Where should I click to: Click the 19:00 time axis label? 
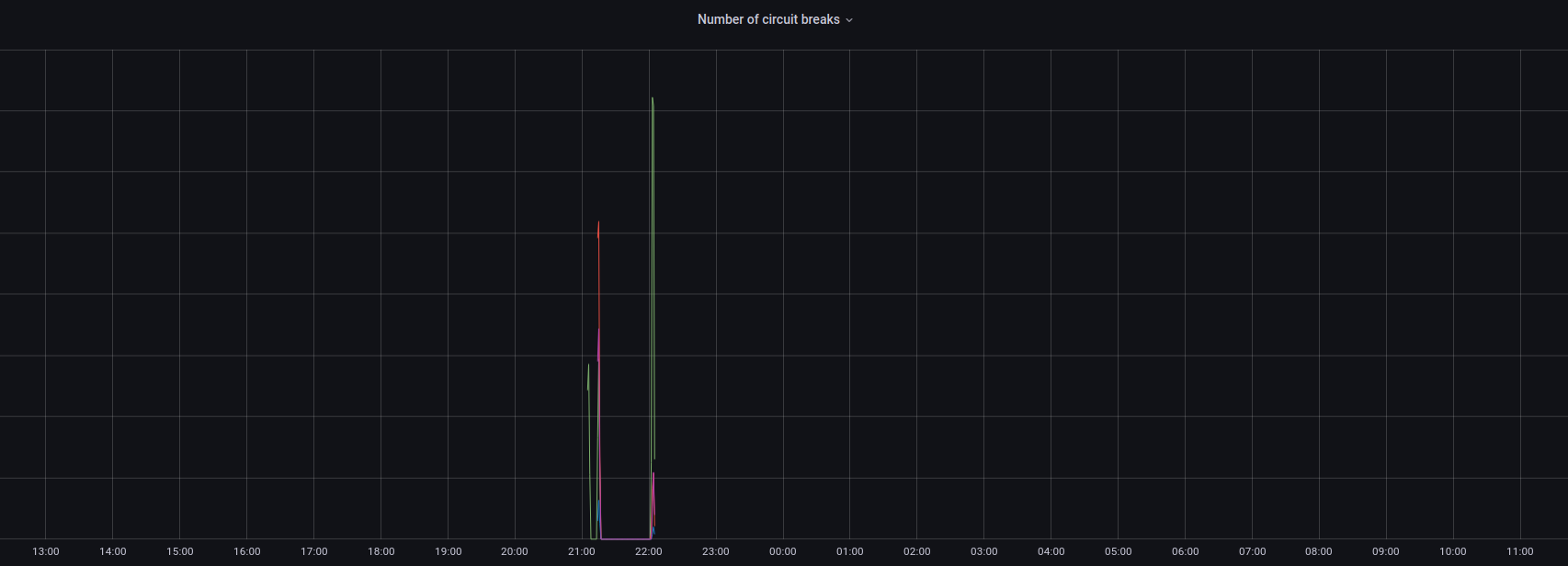(448, 551)
